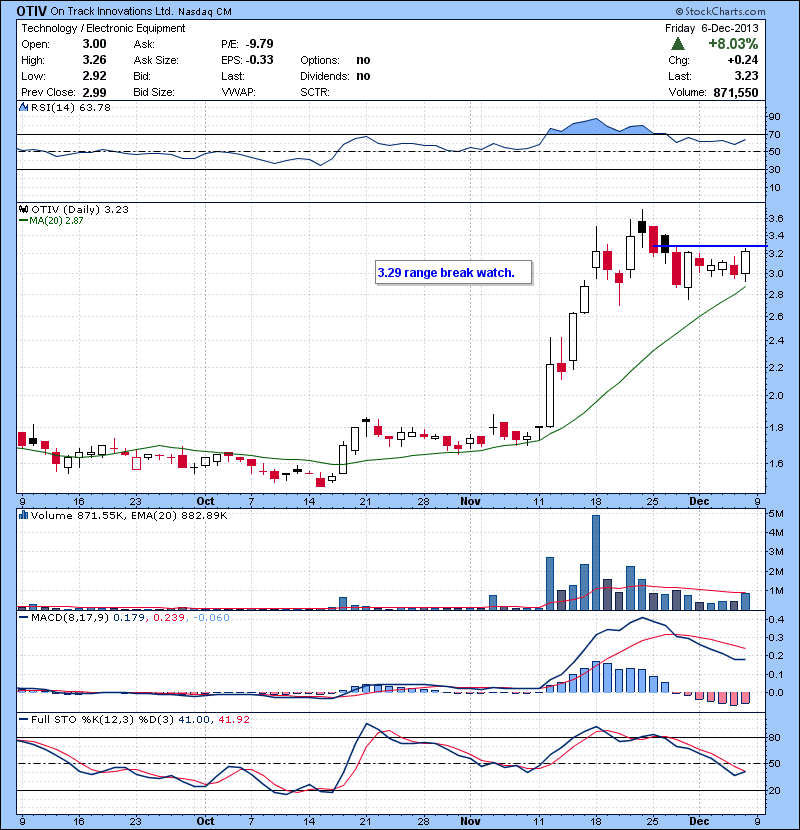800x830 pixels.
Task: Click the MACD 0.4 axis label
Action: click(776, 619)
